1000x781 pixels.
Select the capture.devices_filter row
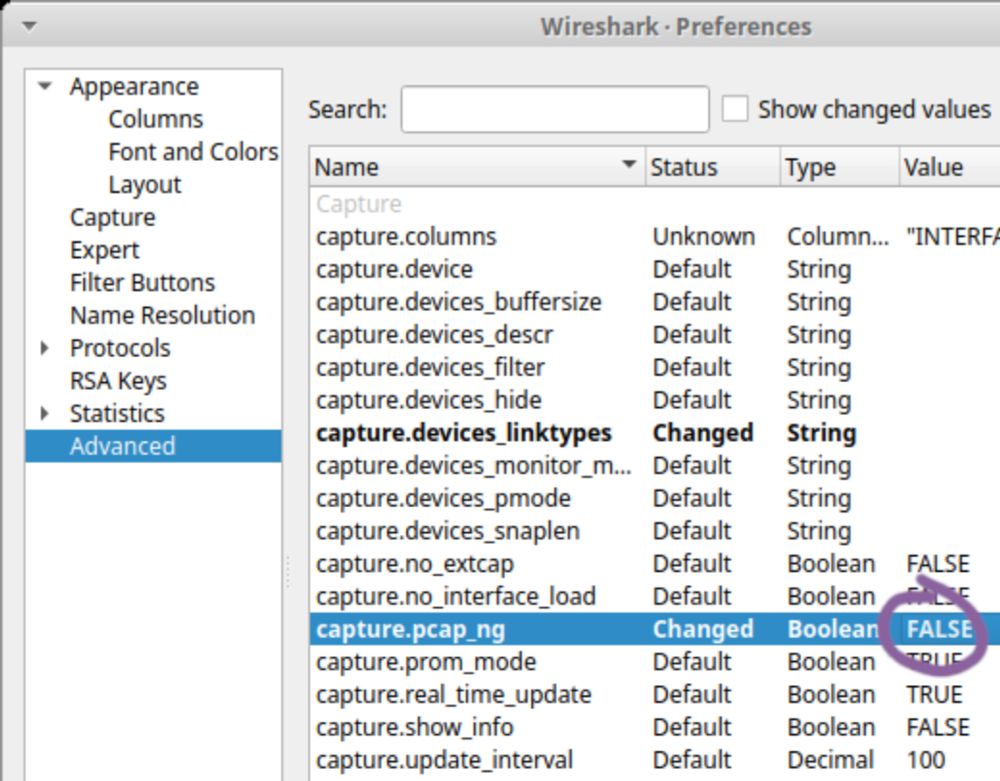[x=655, y=367]
